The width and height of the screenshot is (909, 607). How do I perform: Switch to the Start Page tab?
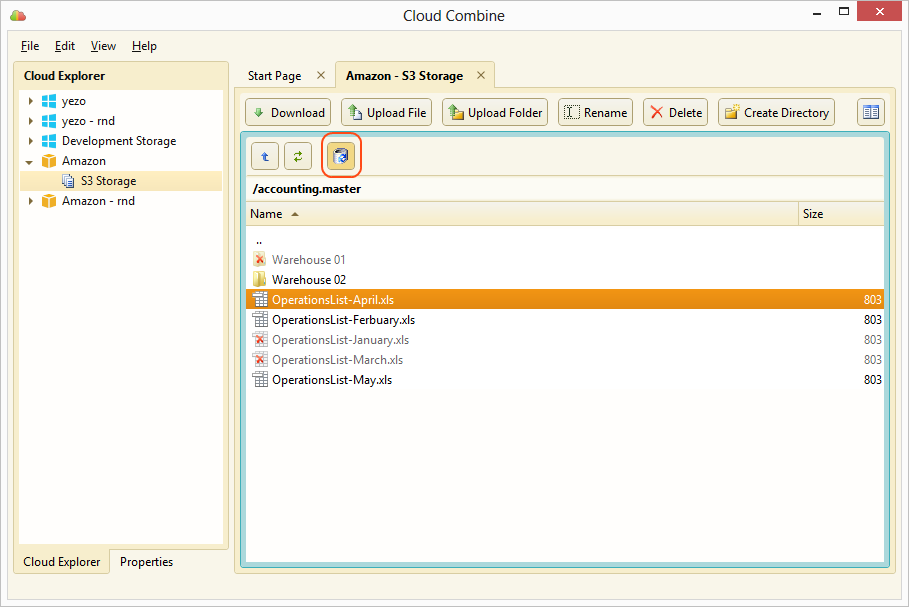[x=275, y=76]
